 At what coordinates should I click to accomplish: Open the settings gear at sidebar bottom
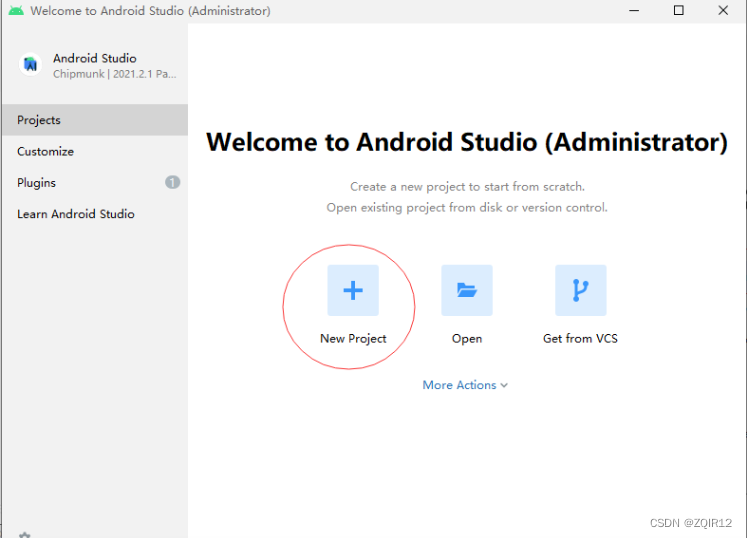[25, 535]
